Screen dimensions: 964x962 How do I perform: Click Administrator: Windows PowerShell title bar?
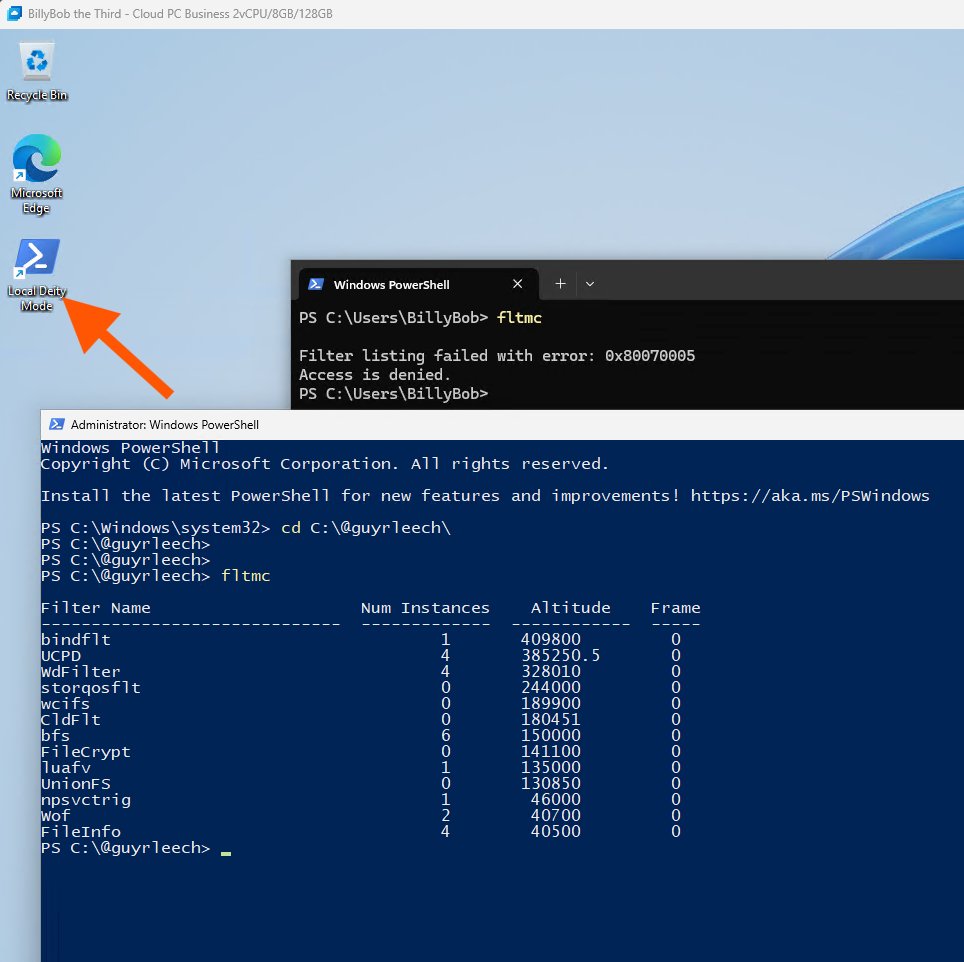502,424
